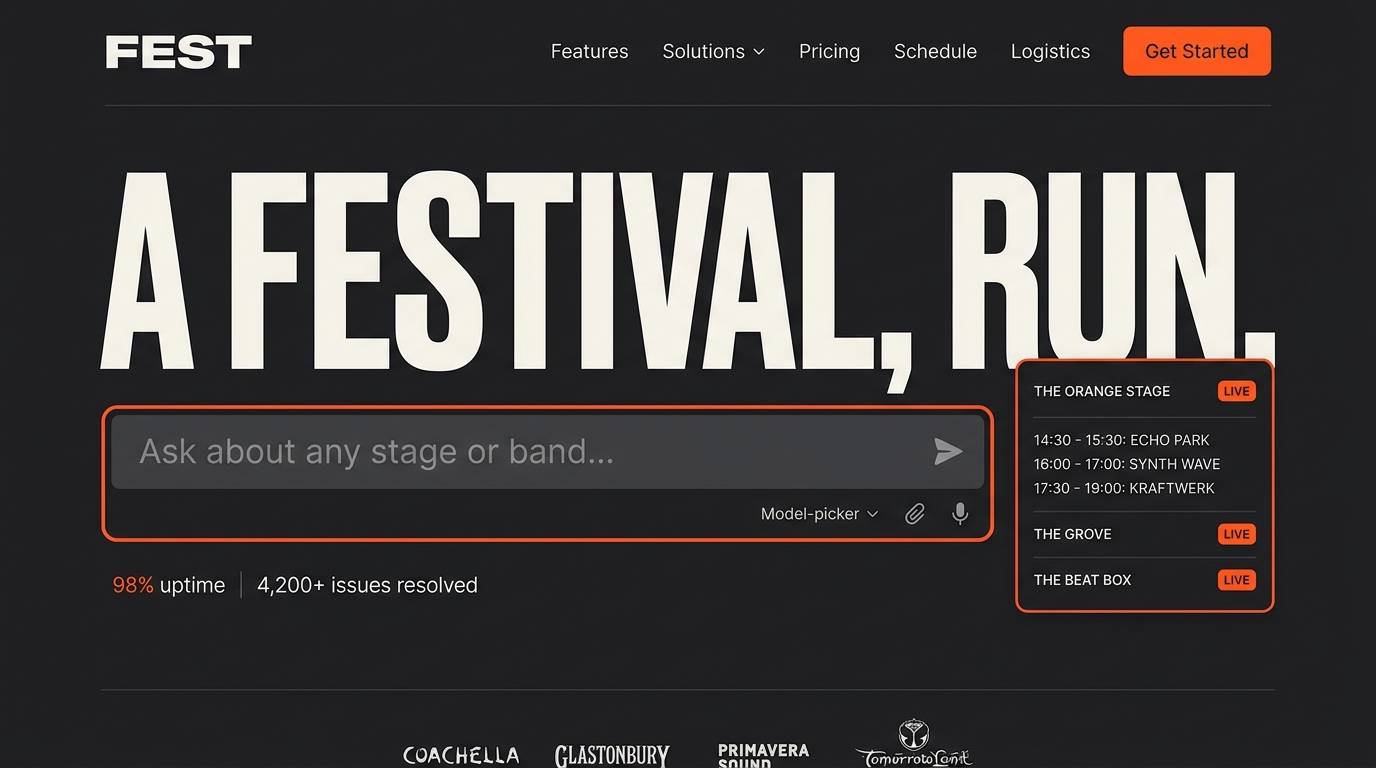The width and height of the screenshot is (1376, 768).
Task: Click the microphone voice input icon
Action: point(960,514)
